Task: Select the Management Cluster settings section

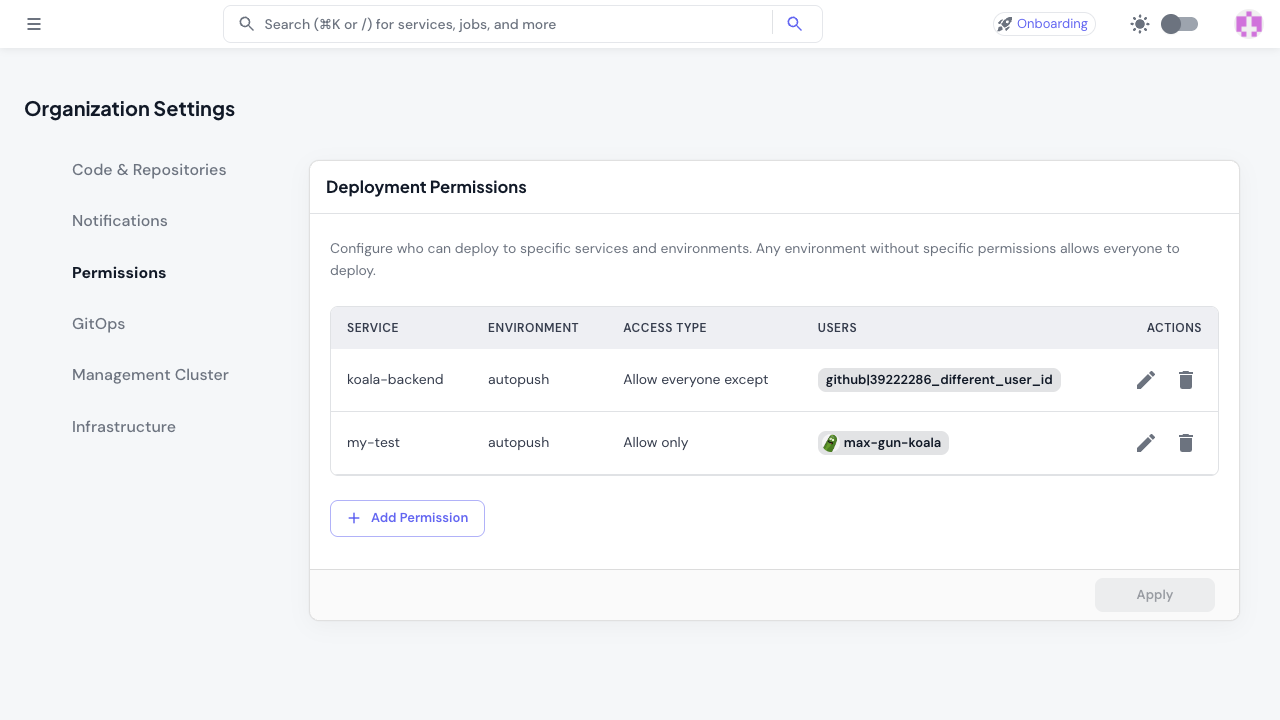Action: 150,374
